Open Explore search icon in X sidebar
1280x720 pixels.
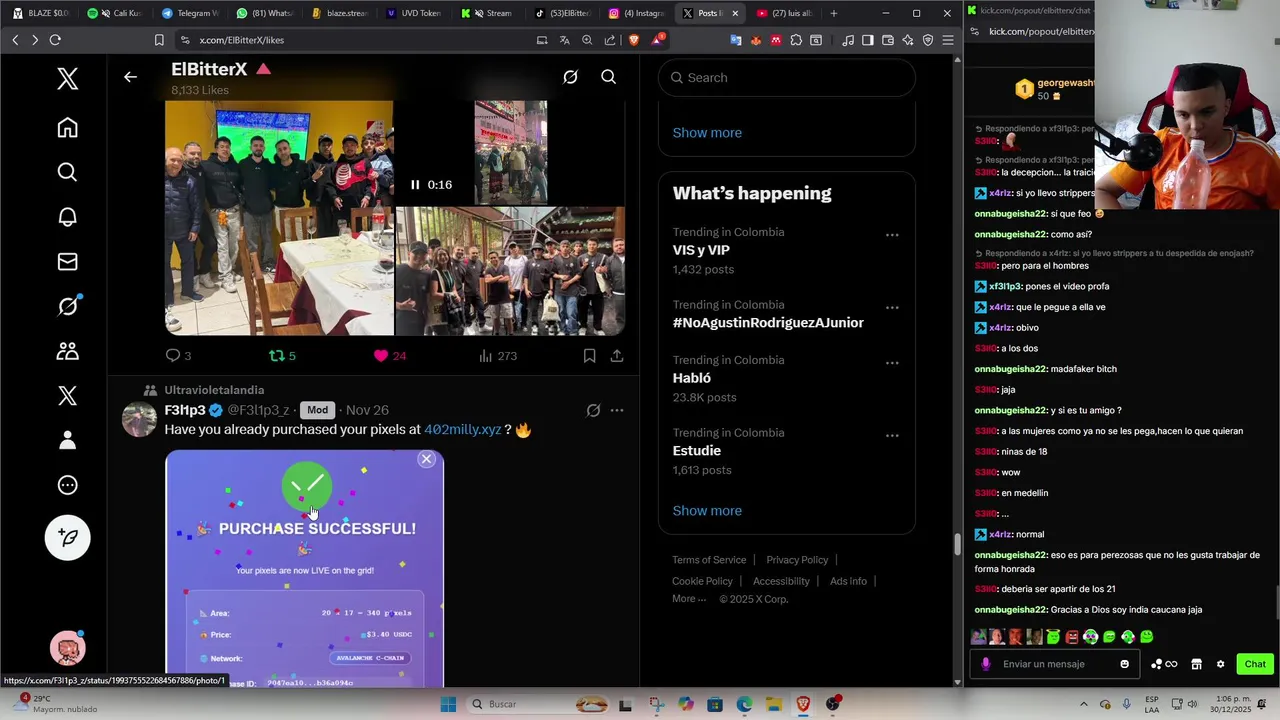(x=67, y=172)
